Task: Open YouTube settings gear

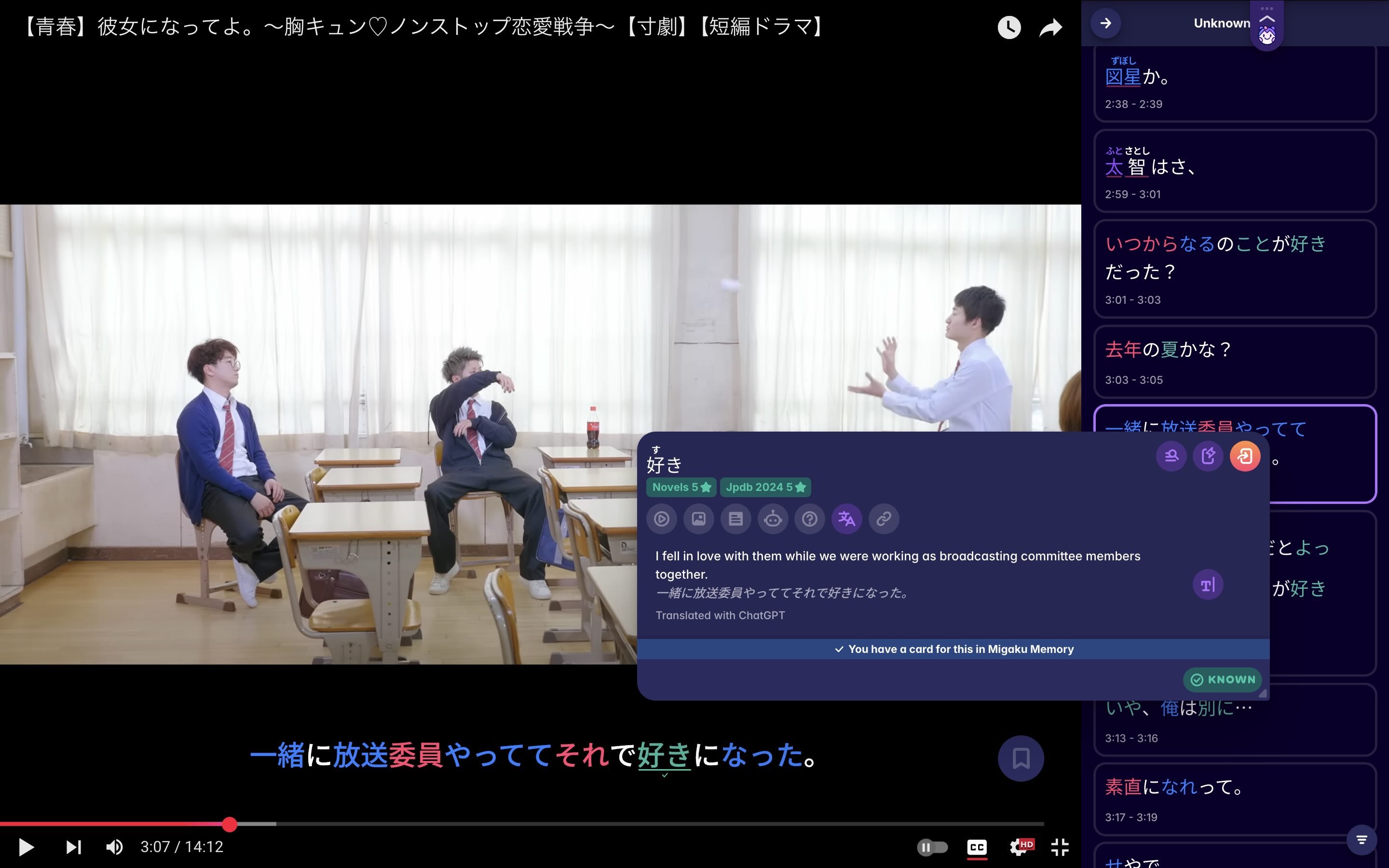Action: coord(1021,847)
